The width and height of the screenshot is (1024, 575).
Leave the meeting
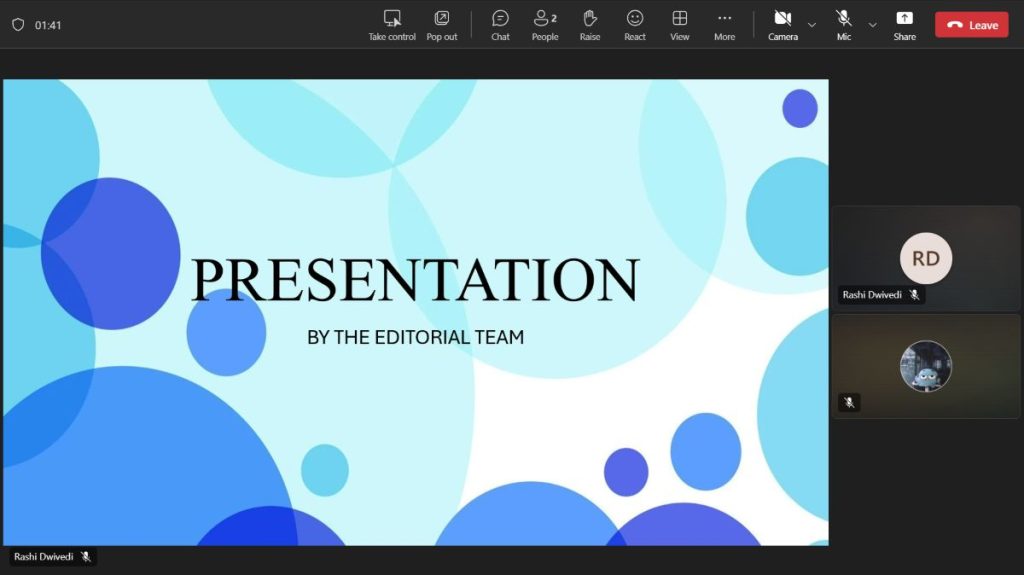972,25
